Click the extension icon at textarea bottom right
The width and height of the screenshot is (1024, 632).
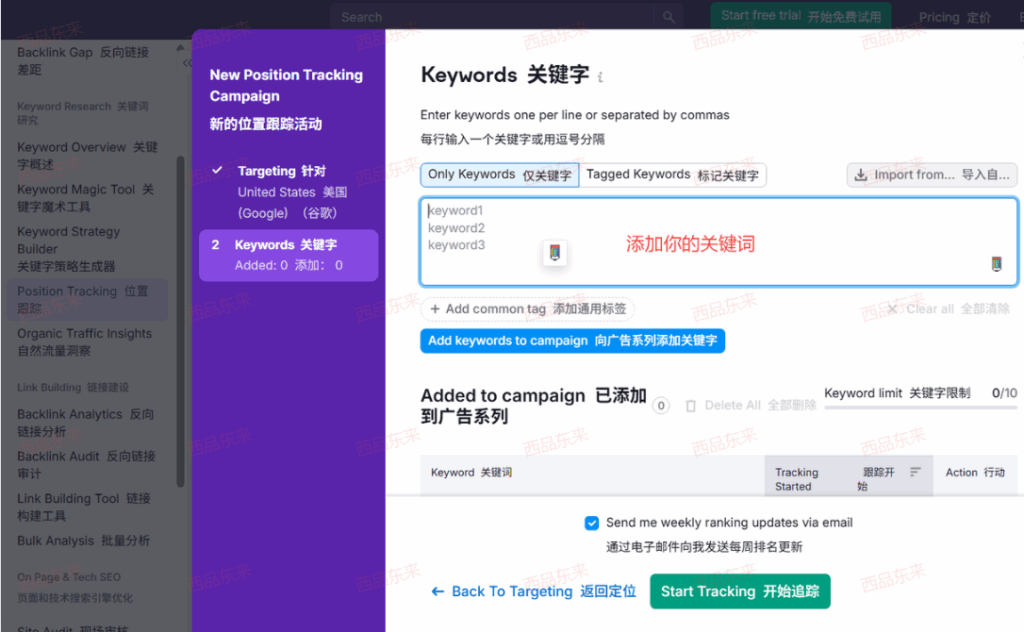[996, 264]
